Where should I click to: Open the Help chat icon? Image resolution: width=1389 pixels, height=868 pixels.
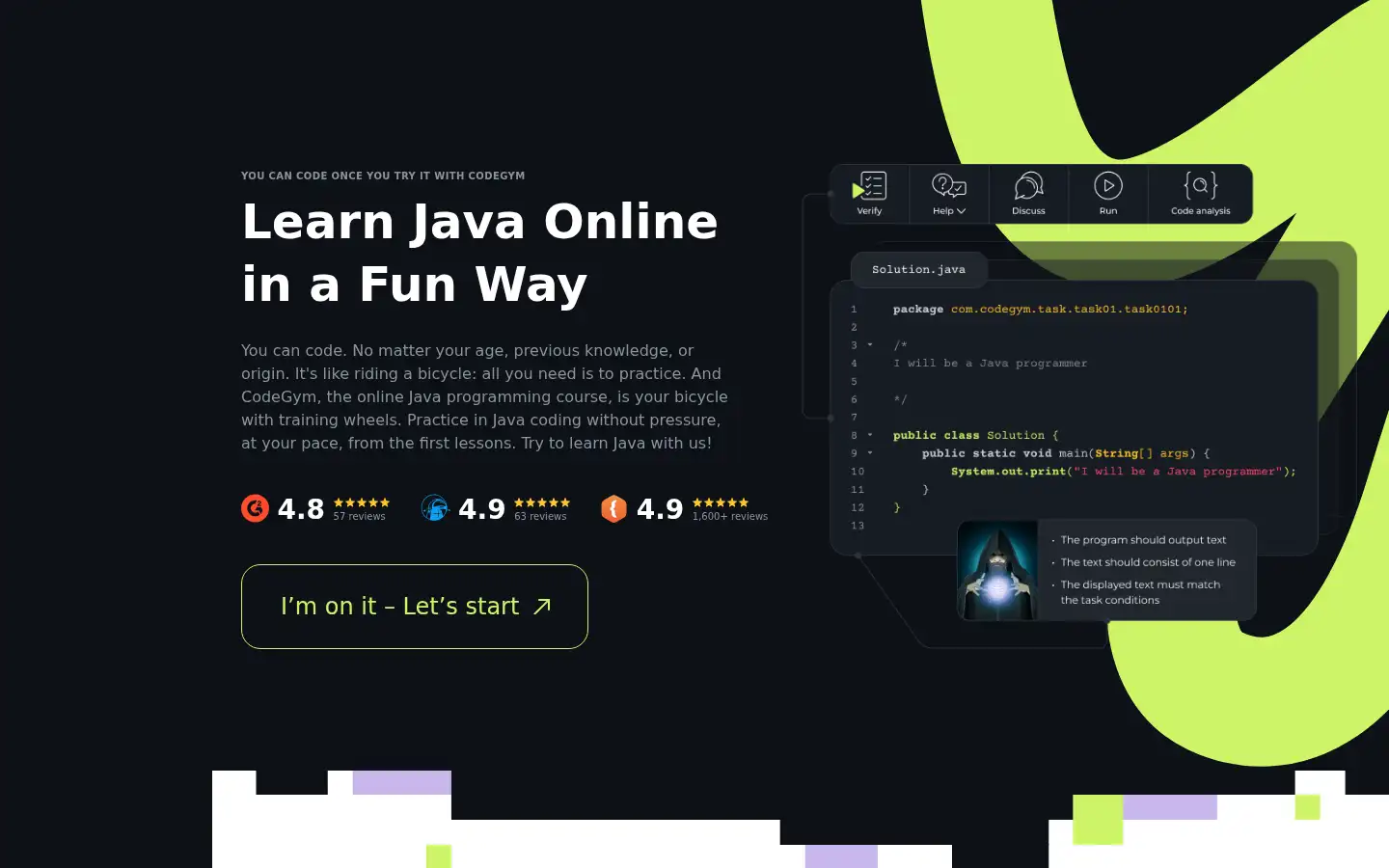(x=949, y=185)
